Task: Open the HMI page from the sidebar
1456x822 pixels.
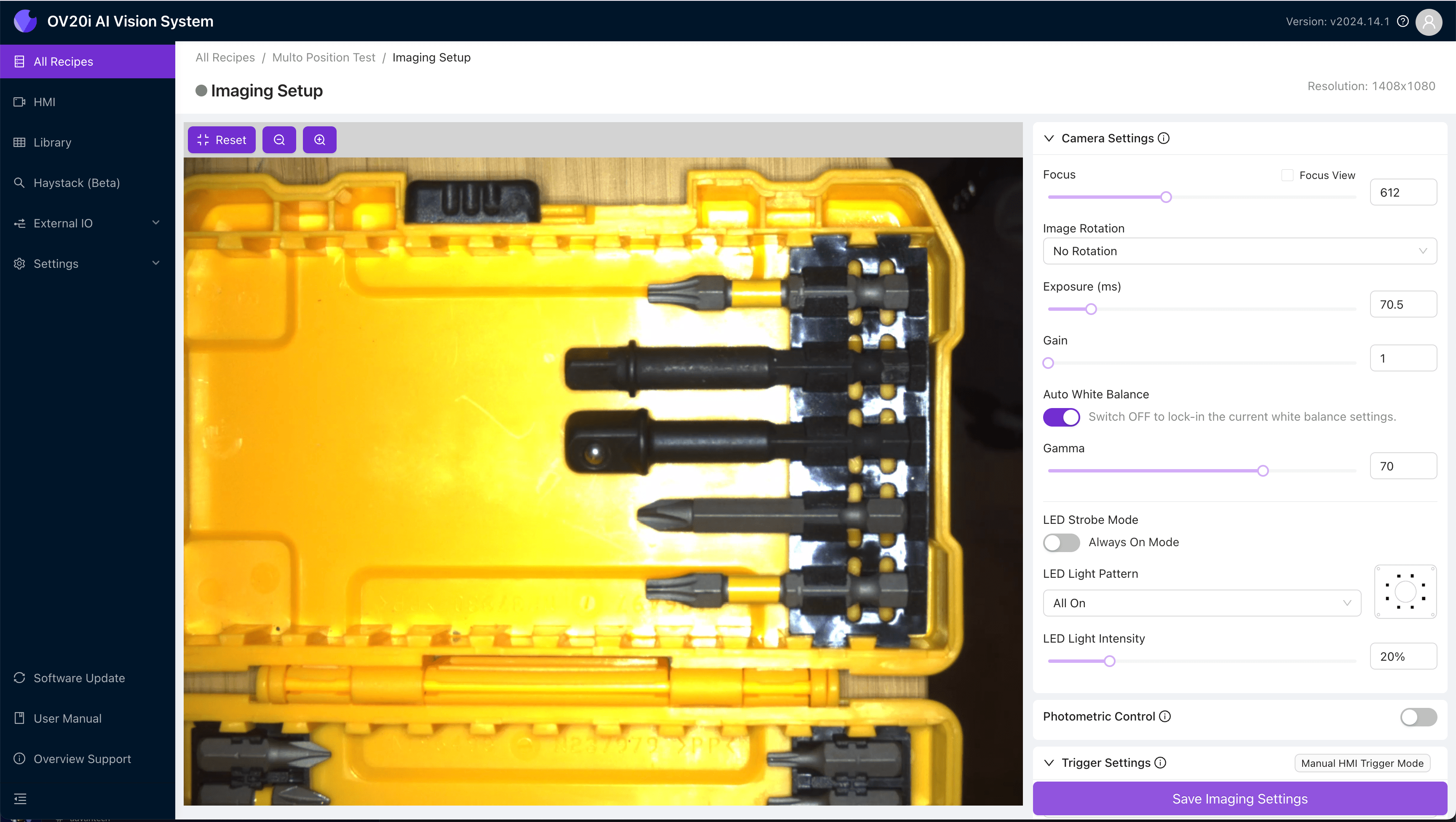Action: click(44, 101)
